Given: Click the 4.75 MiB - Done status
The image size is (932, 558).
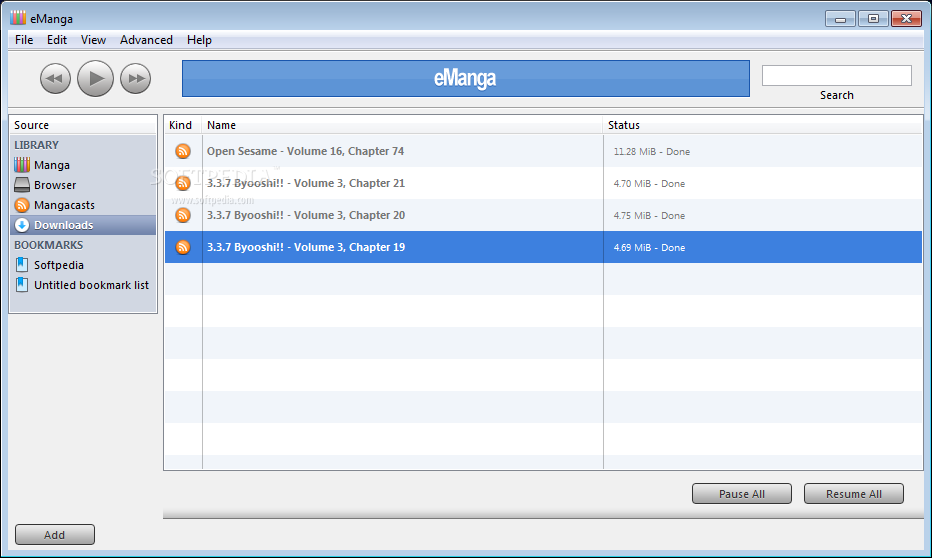Looking at the screenshot, I should point(649,216).
